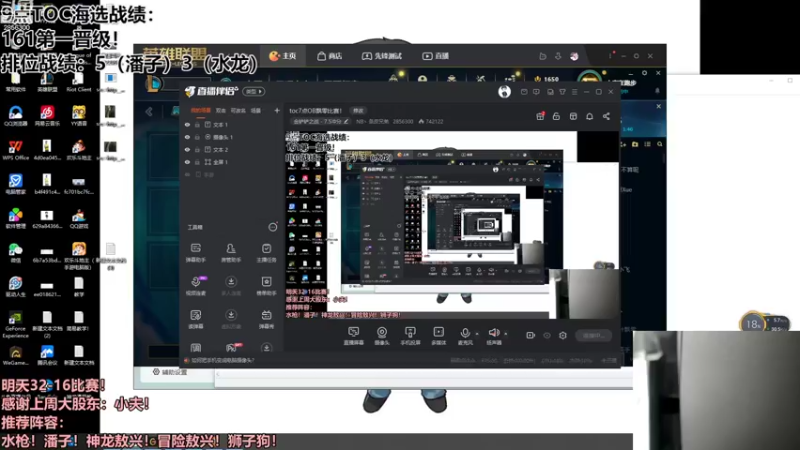Select the first scene tab (orange)
The image size is (800, 450).
tap(201, 110)
